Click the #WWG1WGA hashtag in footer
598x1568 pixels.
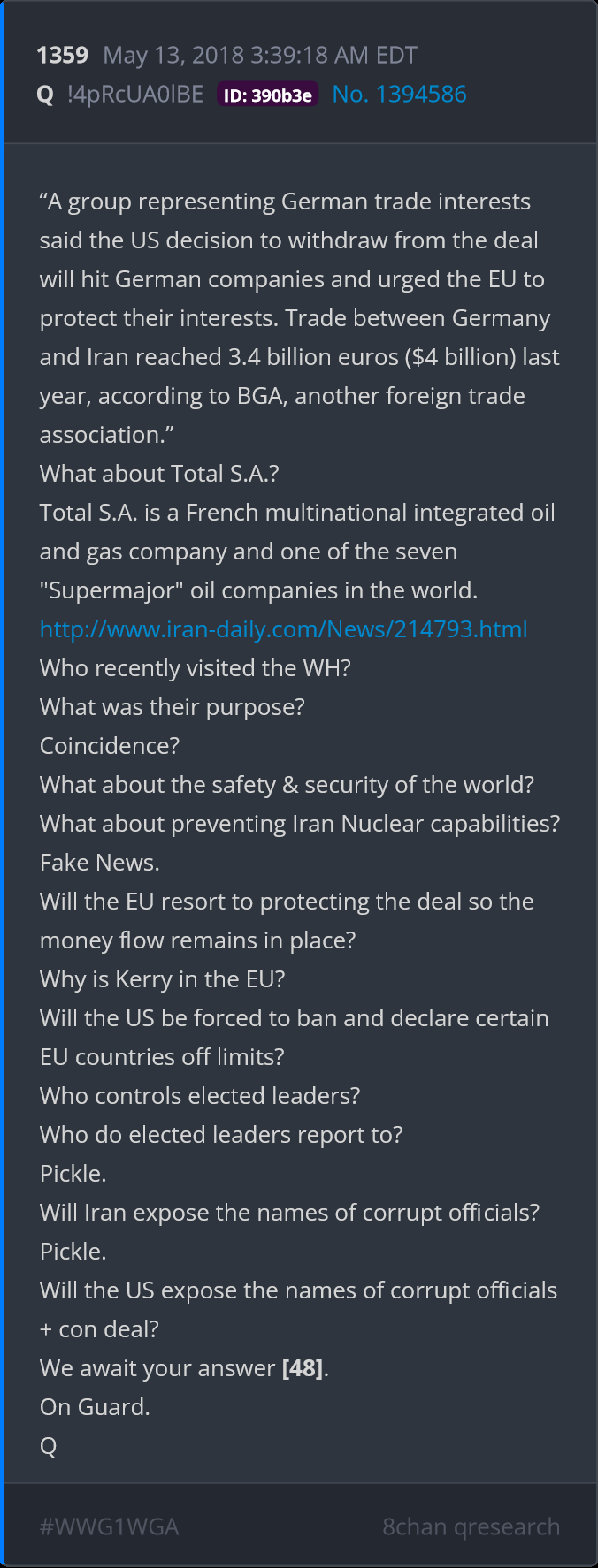click(x=109, y=1526)
